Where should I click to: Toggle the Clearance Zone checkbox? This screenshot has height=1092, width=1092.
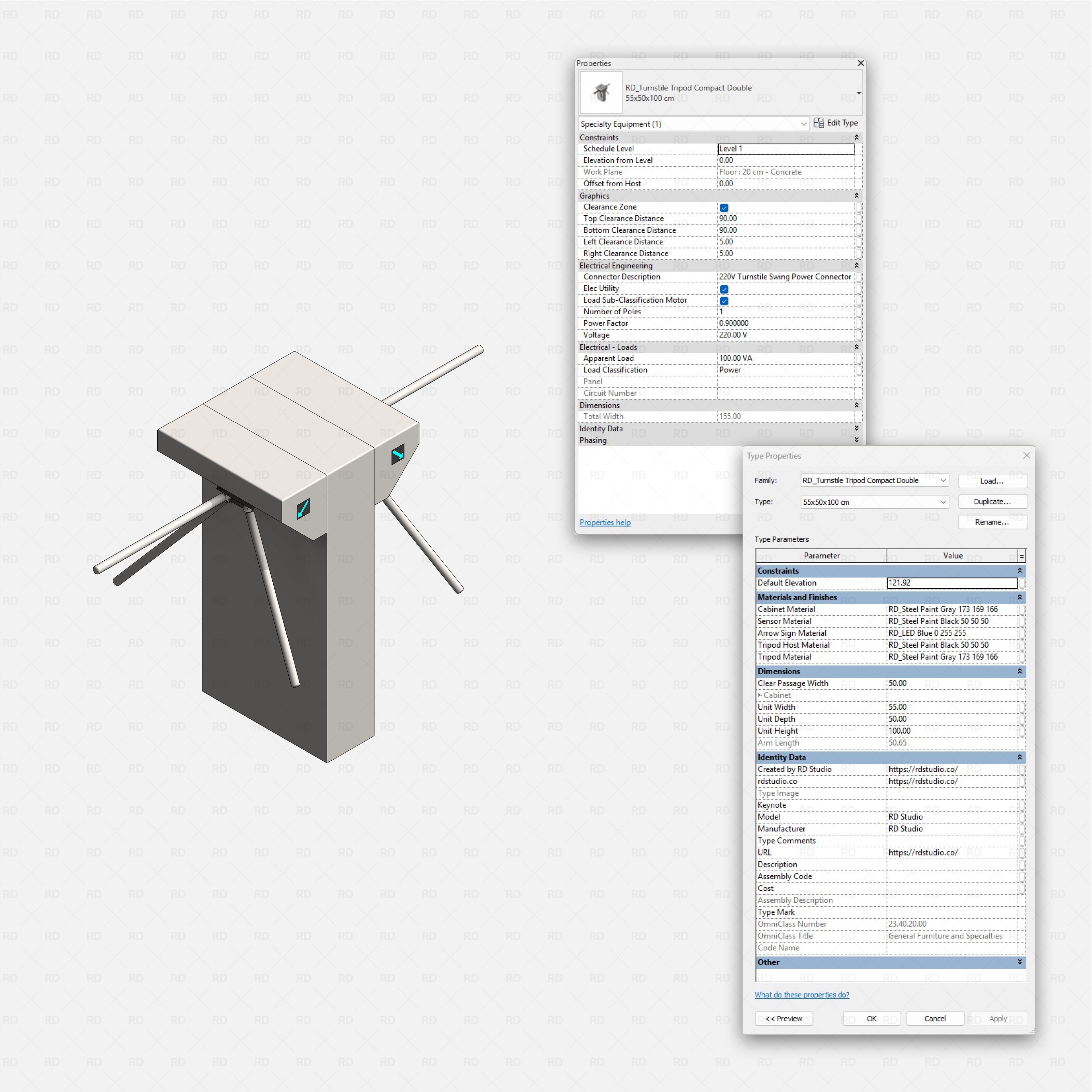pyautogui.click(x=724, y=207)
